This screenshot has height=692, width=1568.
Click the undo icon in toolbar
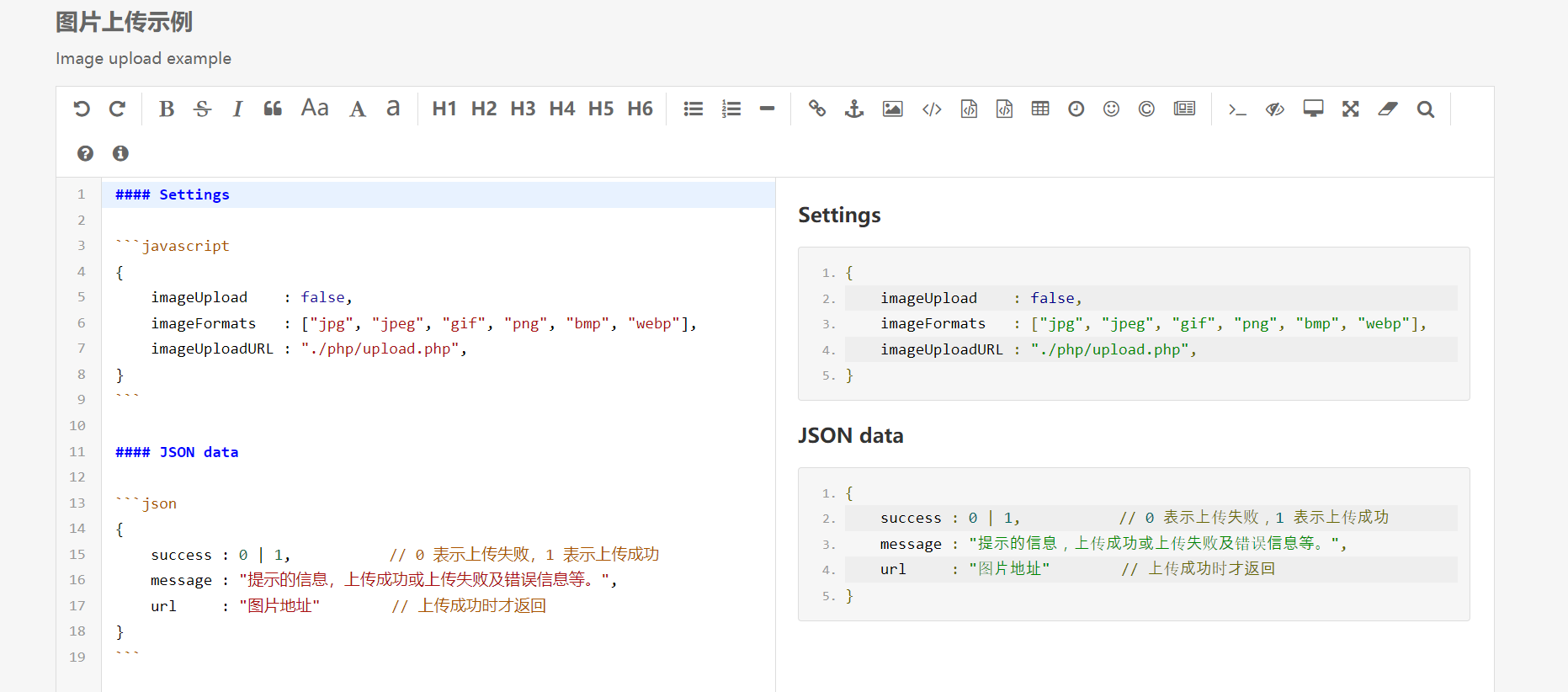pos(82,109)
